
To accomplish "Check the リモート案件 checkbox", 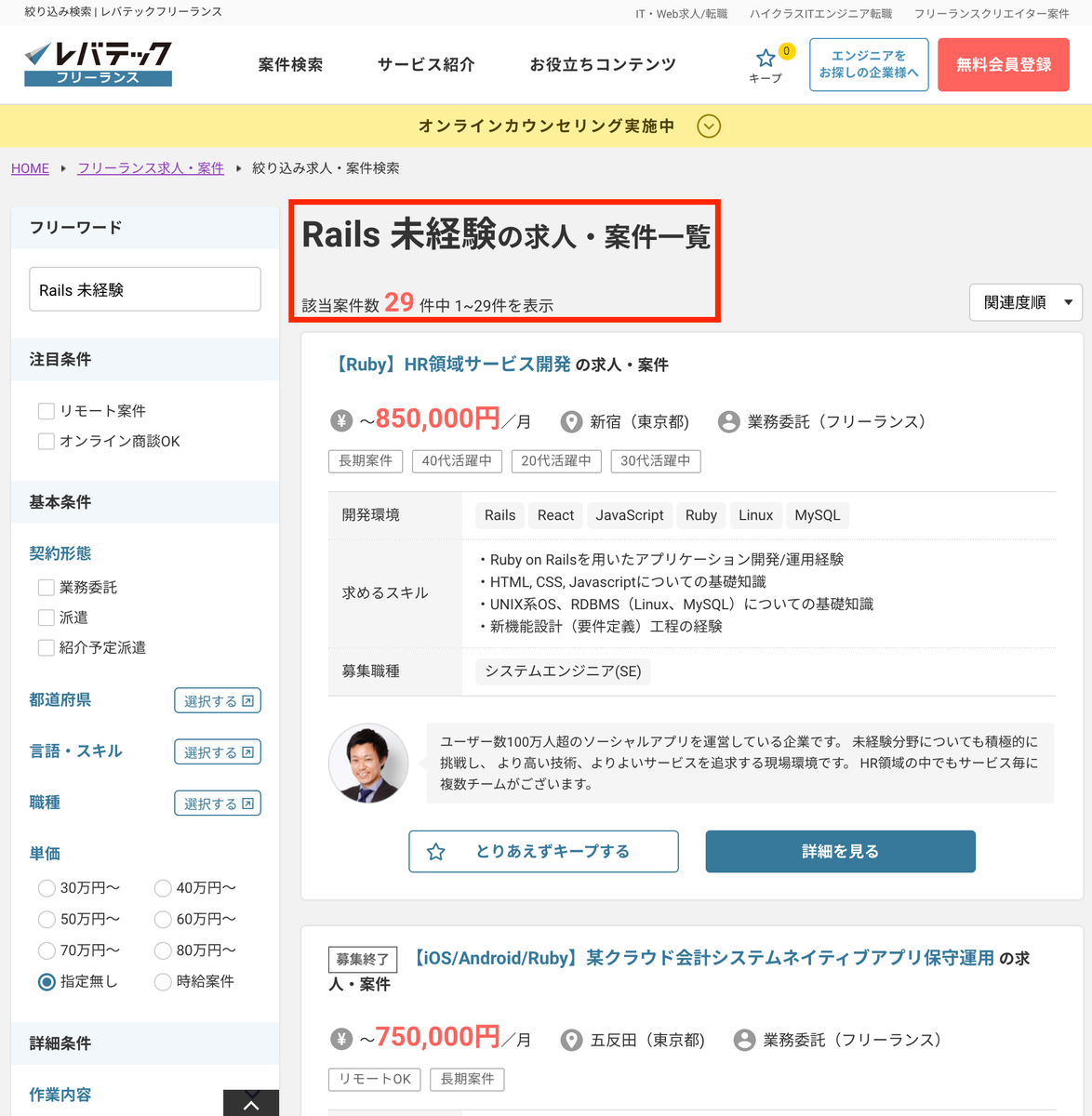I will [46, 411].
